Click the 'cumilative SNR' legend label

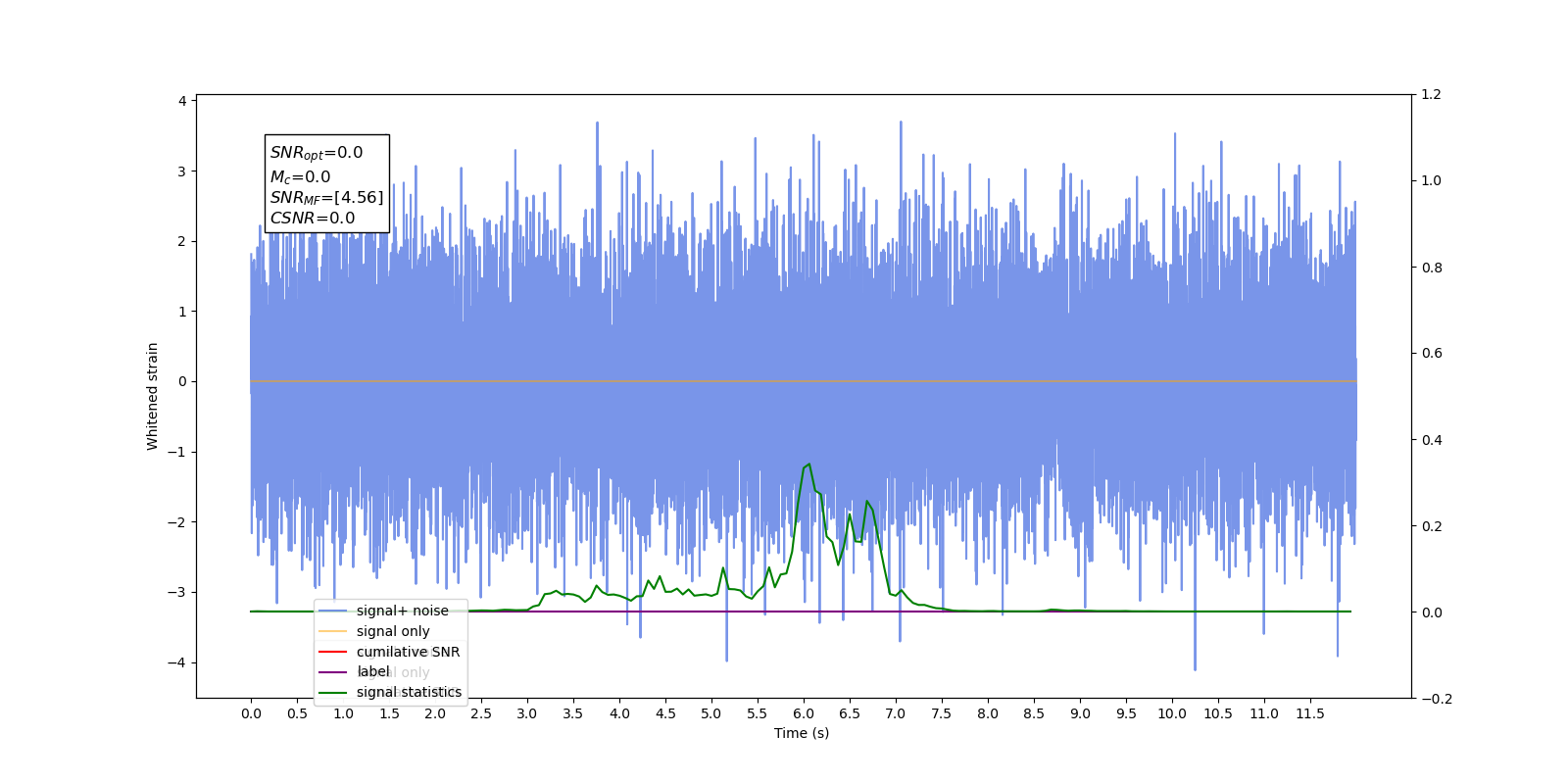[408, 652]
